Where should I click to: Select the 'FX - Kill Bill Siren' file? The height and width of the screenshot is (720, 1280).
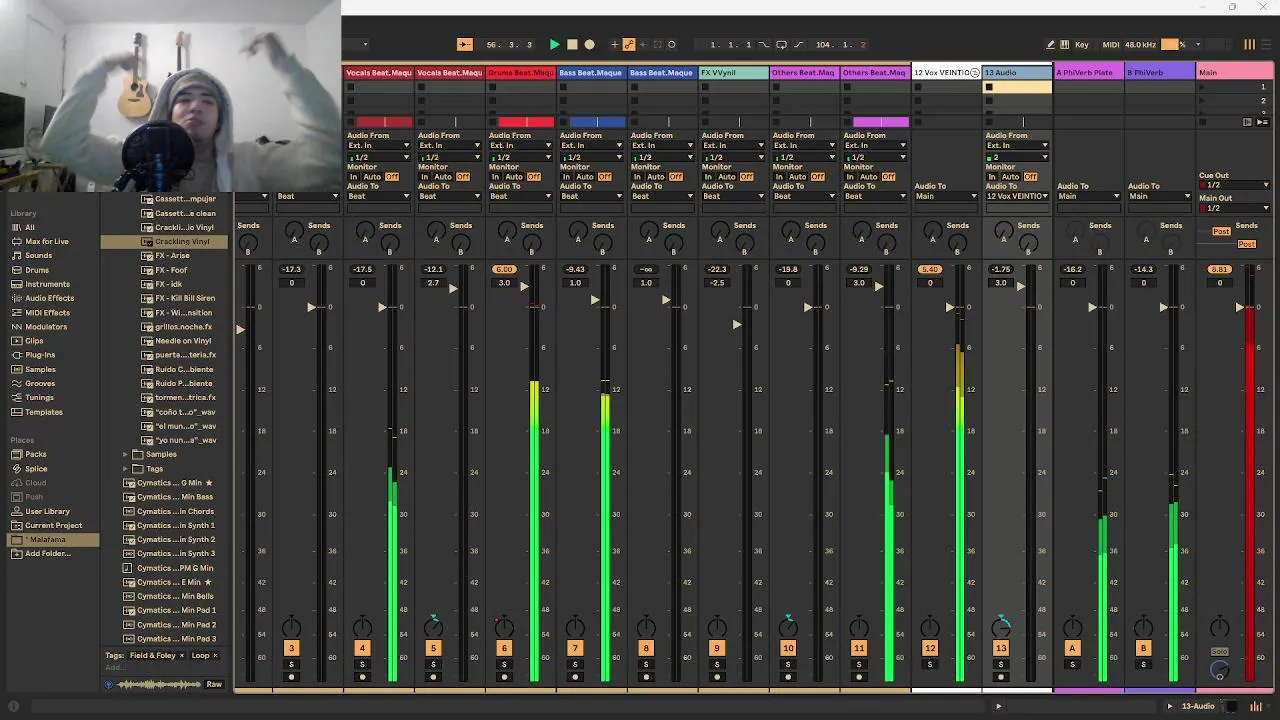(x=185, y=298)
